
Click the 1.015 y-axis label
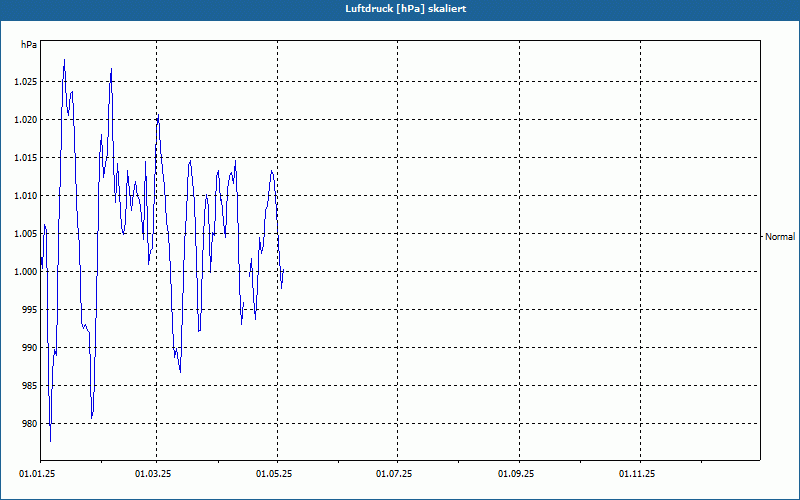point(26,158)
